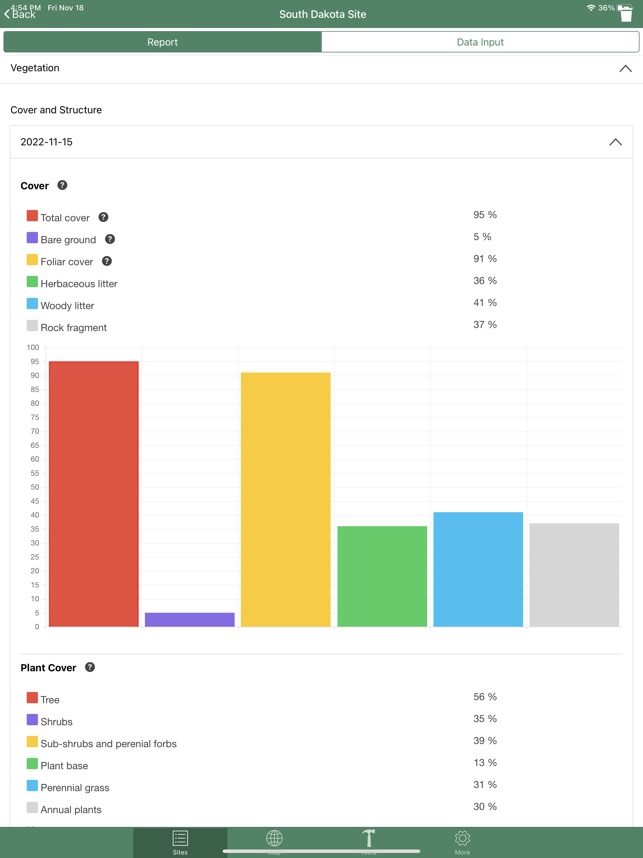Click the yellow Foliar cover chart bar
The width and height of the screenshot is (643, 858).
point(286,500)
